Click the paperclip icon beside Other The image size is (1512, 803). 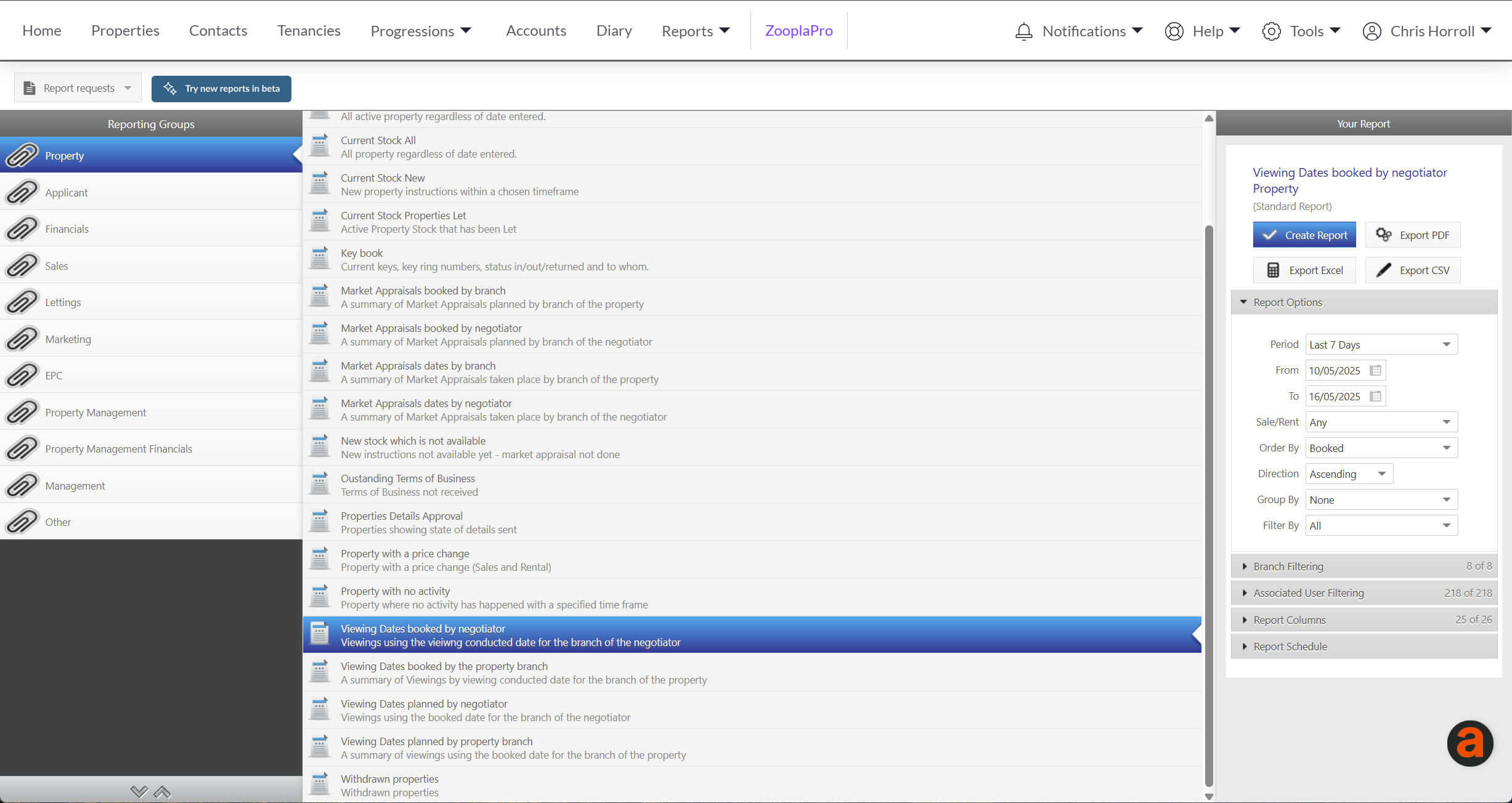(x=22, y=522)
